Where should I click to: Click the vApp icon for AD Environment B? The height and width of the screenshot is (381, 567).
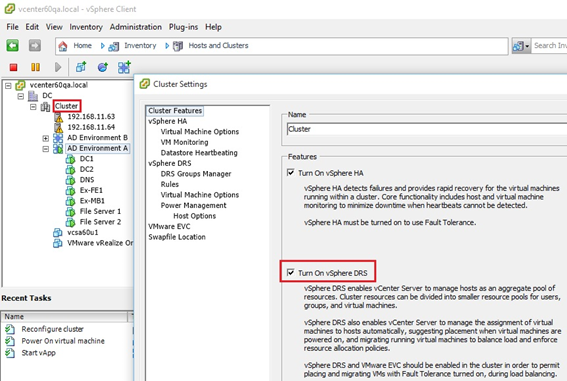[58, 138]
